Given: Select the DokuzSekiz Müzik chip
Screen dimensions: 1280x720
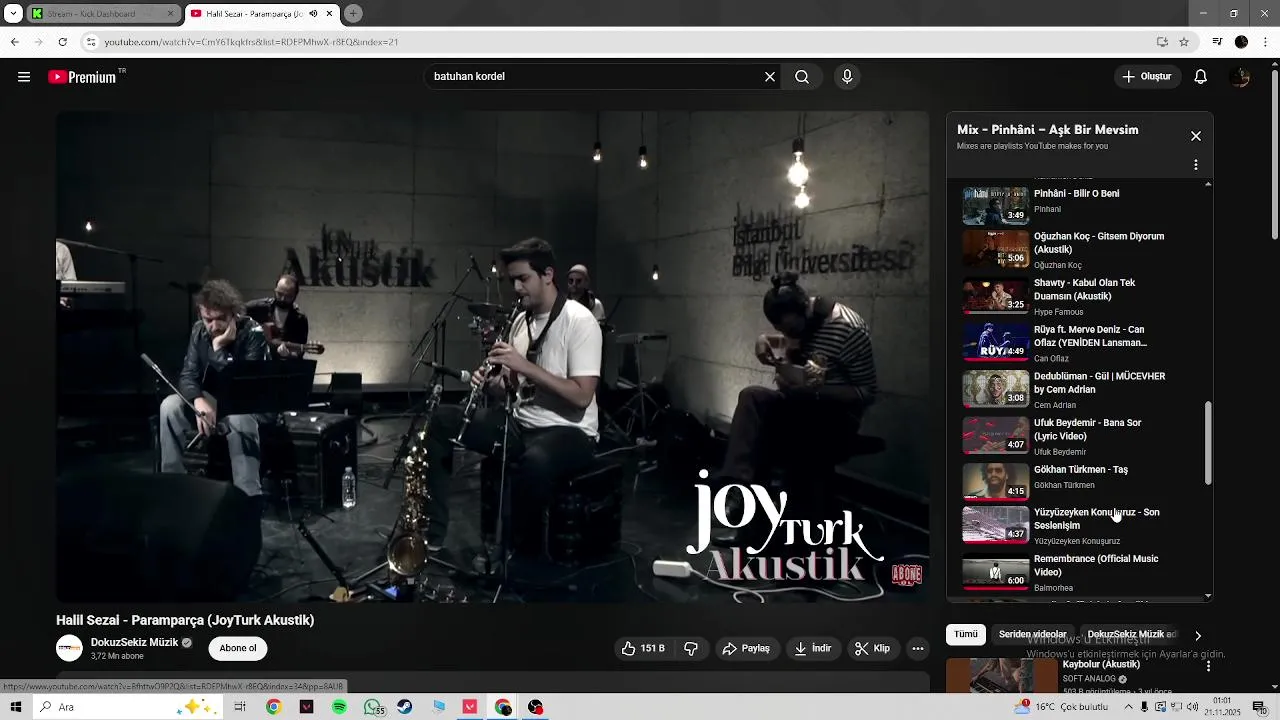Looking at the screenshot, I should tap(1131, 635).
